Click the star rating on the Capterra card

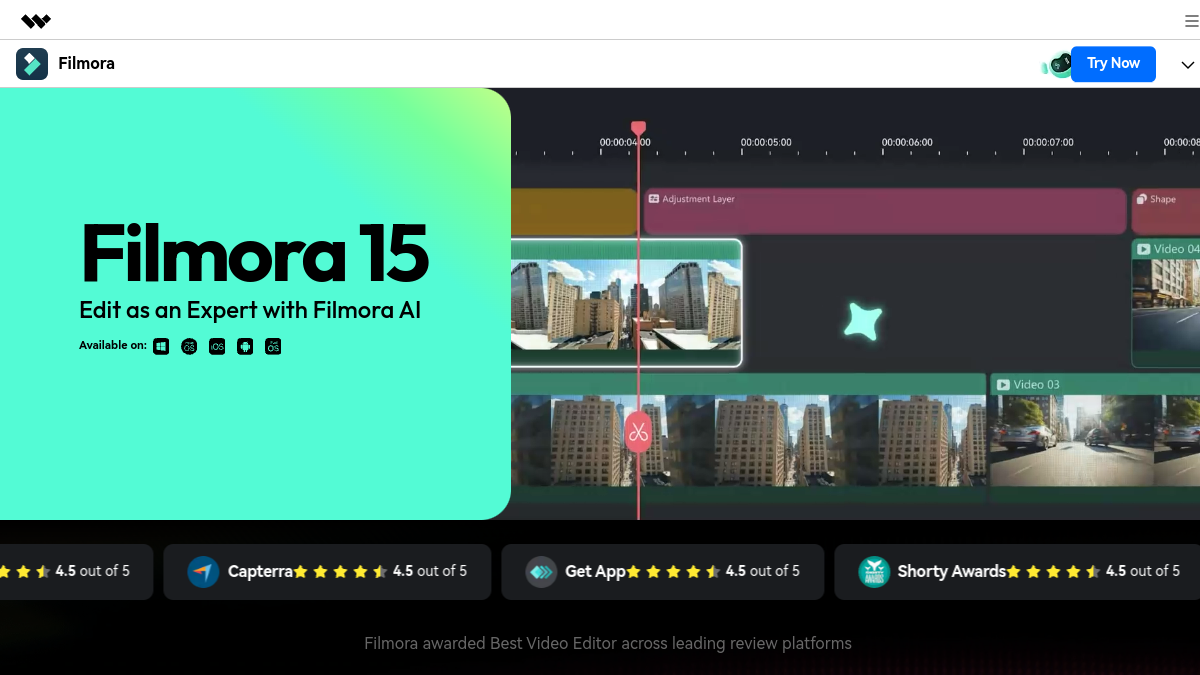340,572
